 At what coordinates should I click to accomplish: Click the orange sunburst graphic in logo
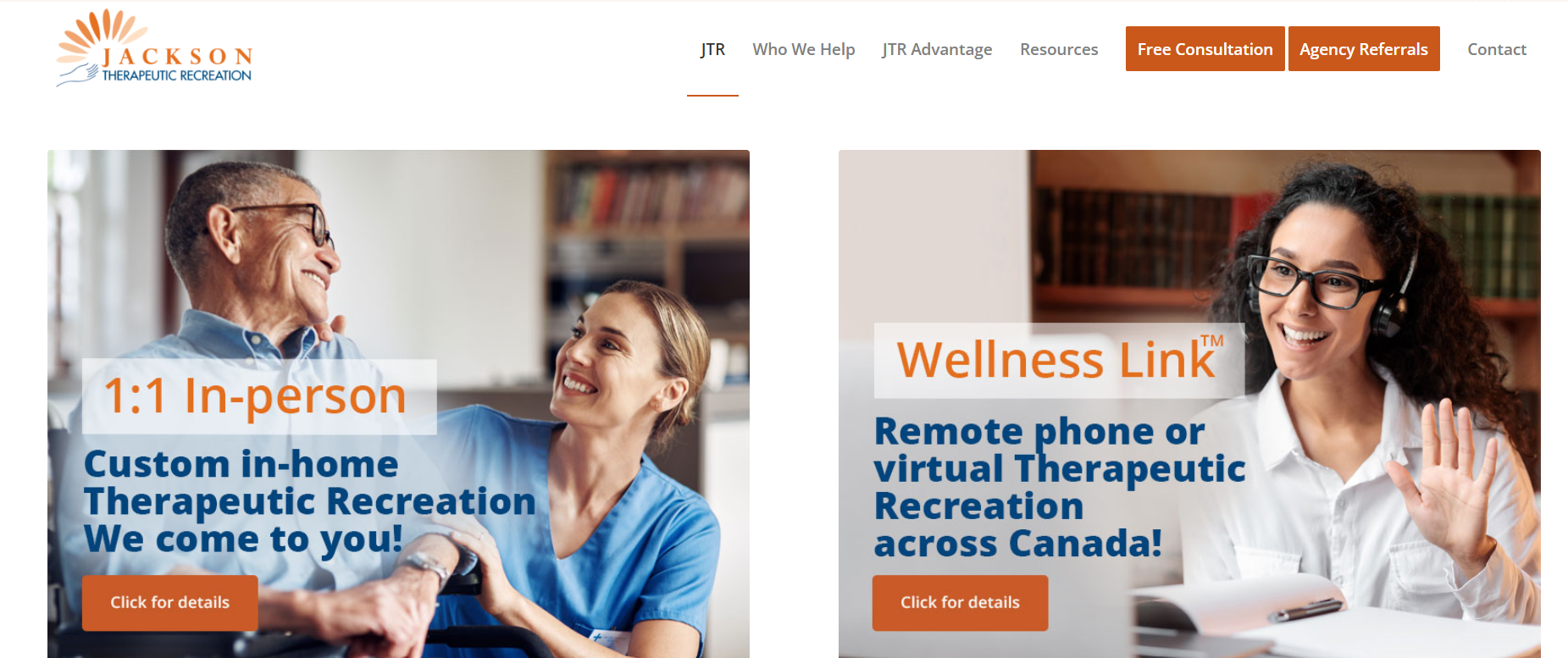(x=101, y=36)
